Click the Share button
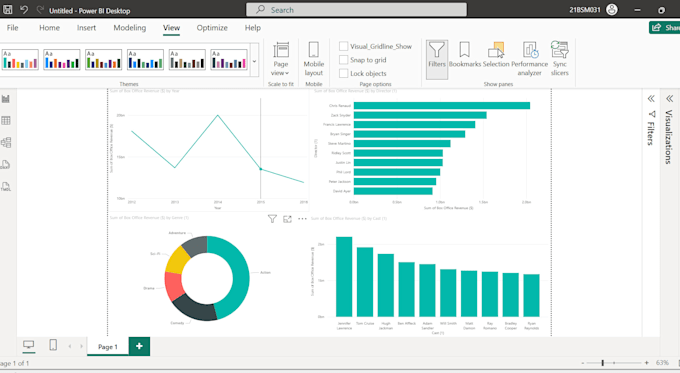The image size is (680, 373). pyautogui.click(x=664, y=27)
